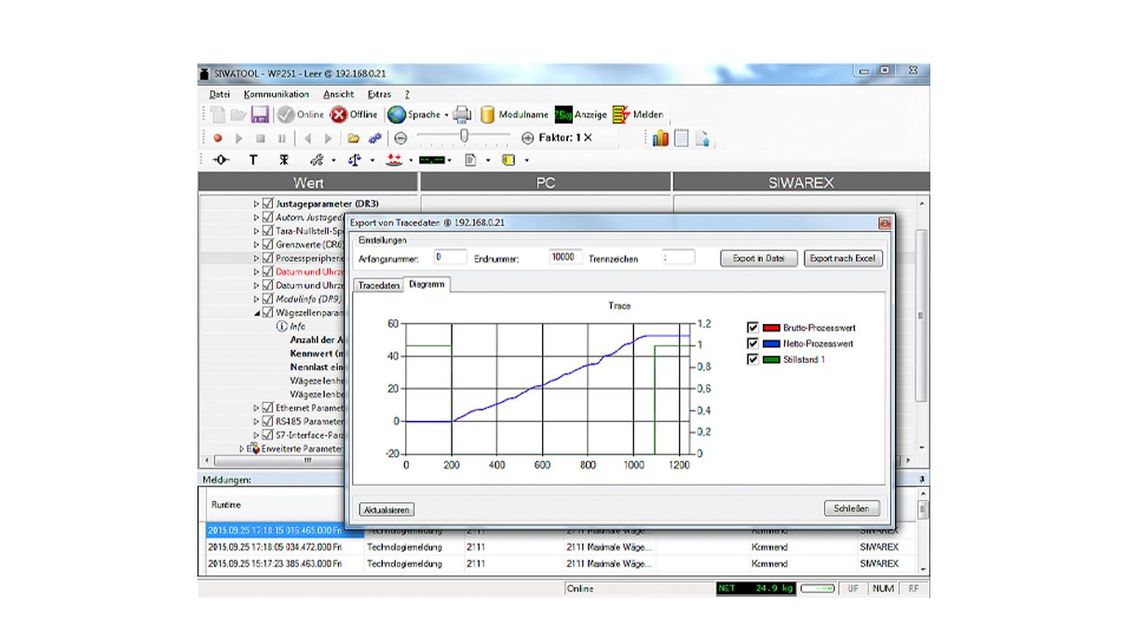The width and height of the screenshot is (1125, 635).
Task: Toggle checkbox for Ethernet Parameter row
Action: [x=268, y=408]
